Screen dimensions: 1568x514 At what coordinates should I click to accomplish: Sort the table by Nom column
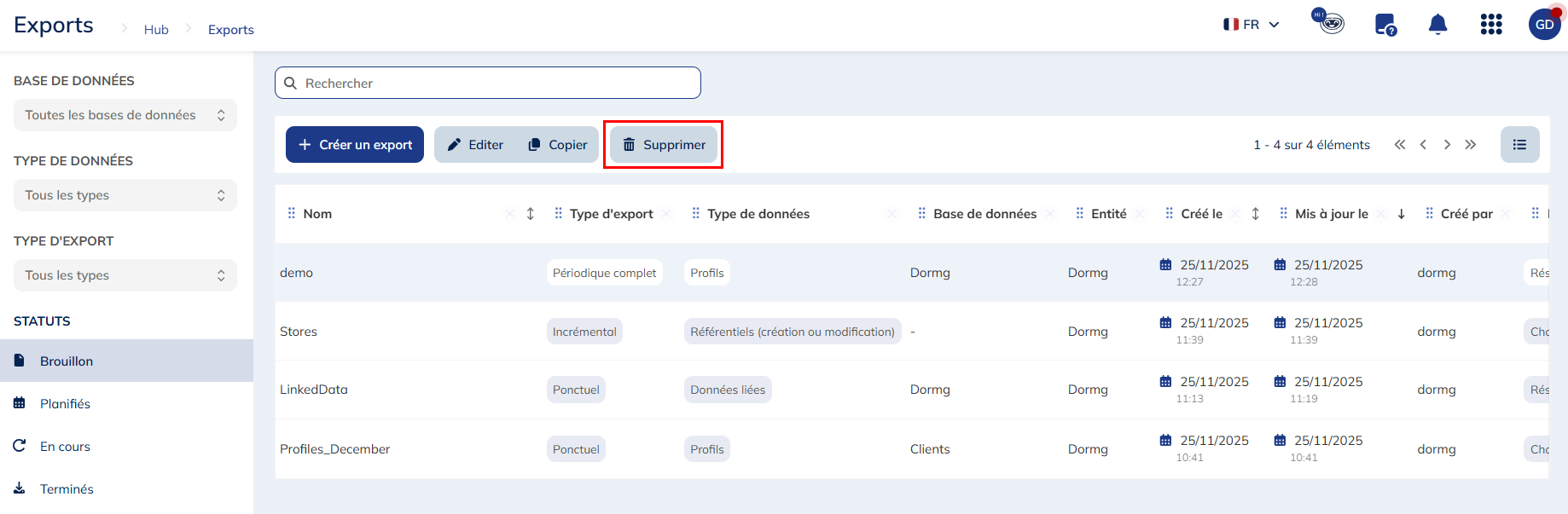530,214
